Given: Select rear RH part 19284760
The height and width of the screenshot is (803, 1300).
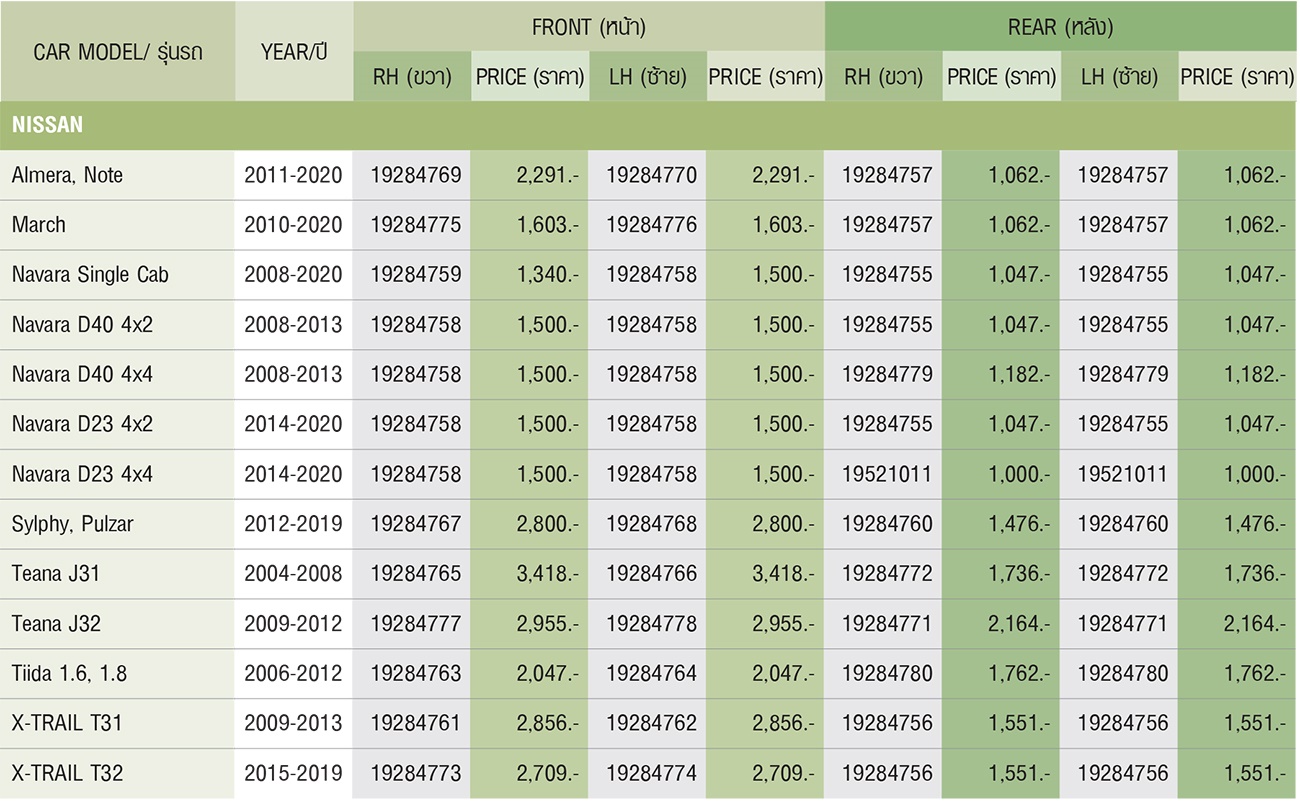Looking at the screenshot, I should (887, 524).
